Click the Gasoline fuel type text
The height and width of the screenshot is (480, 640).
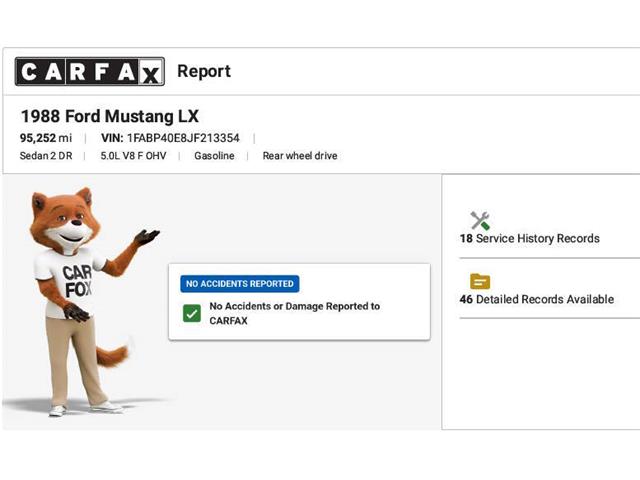(x=214, y=156)
